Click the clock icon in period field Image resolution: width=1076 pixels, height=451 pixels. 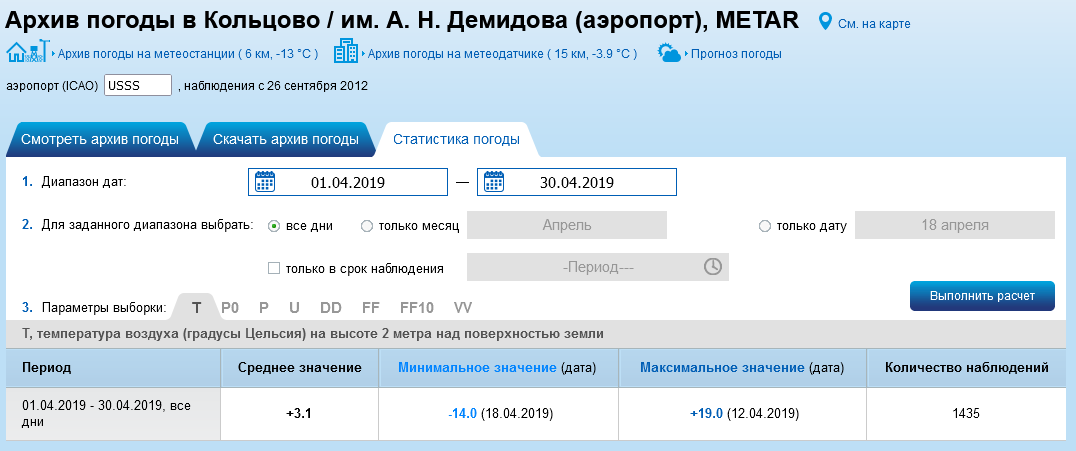[713, 267]
